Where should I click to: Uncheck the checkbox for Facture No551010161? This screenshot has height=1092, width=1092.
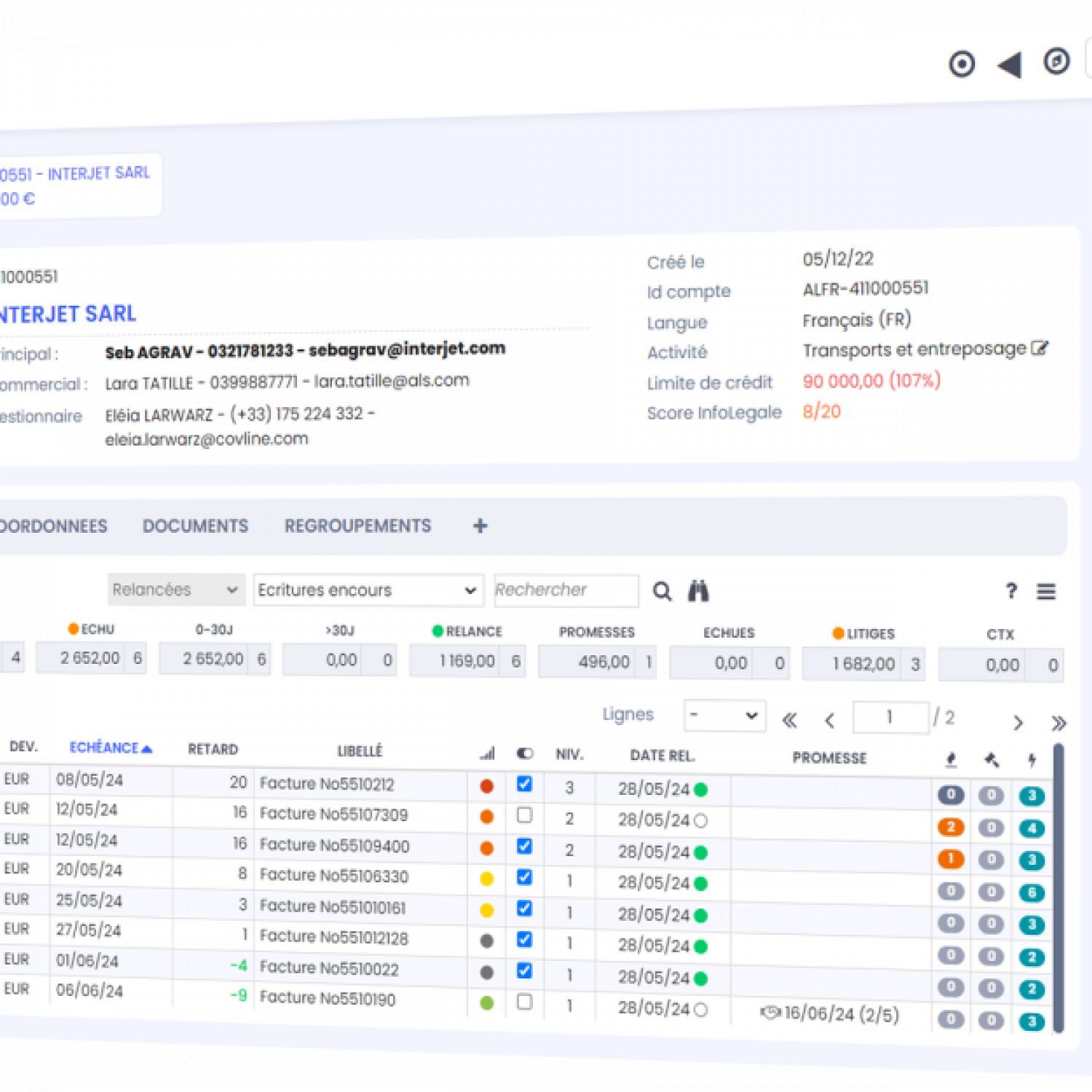[x=524, y=909]
